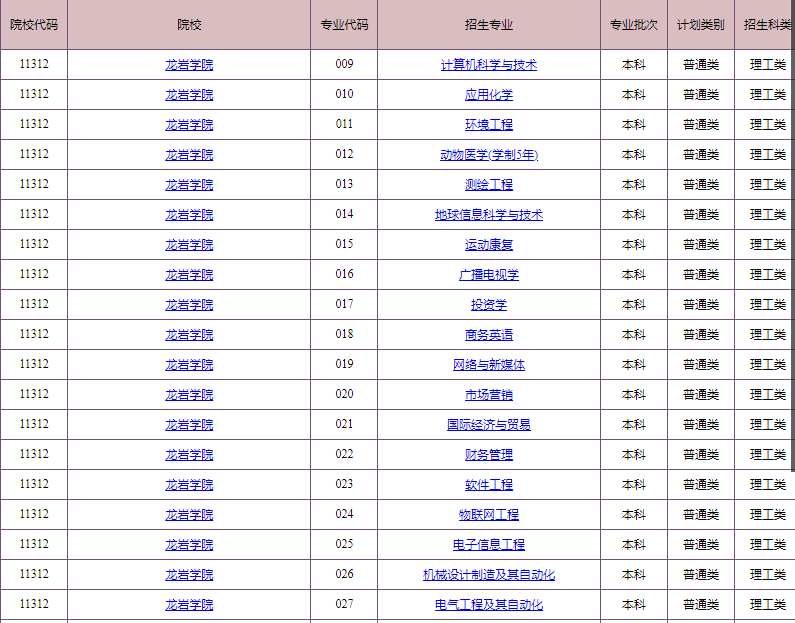This screenshot has width=795, height=623.
Task: Open the 电气工程及其自动化 major link
Action: pos(489,604)
